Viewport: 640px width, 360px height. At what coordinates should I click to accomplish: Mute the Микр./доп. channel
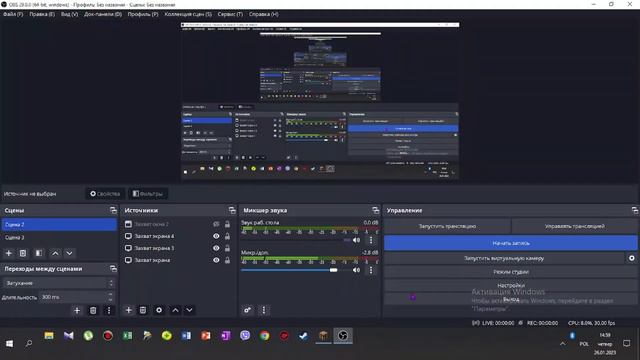click(356, 270)
